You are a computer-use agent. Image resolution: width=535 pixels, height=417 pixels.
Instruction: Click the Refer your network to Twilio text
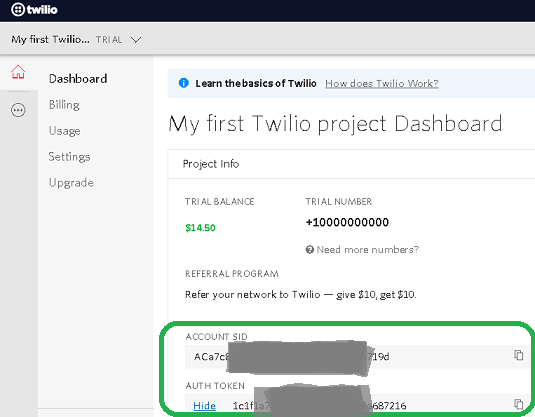point(301,294)
